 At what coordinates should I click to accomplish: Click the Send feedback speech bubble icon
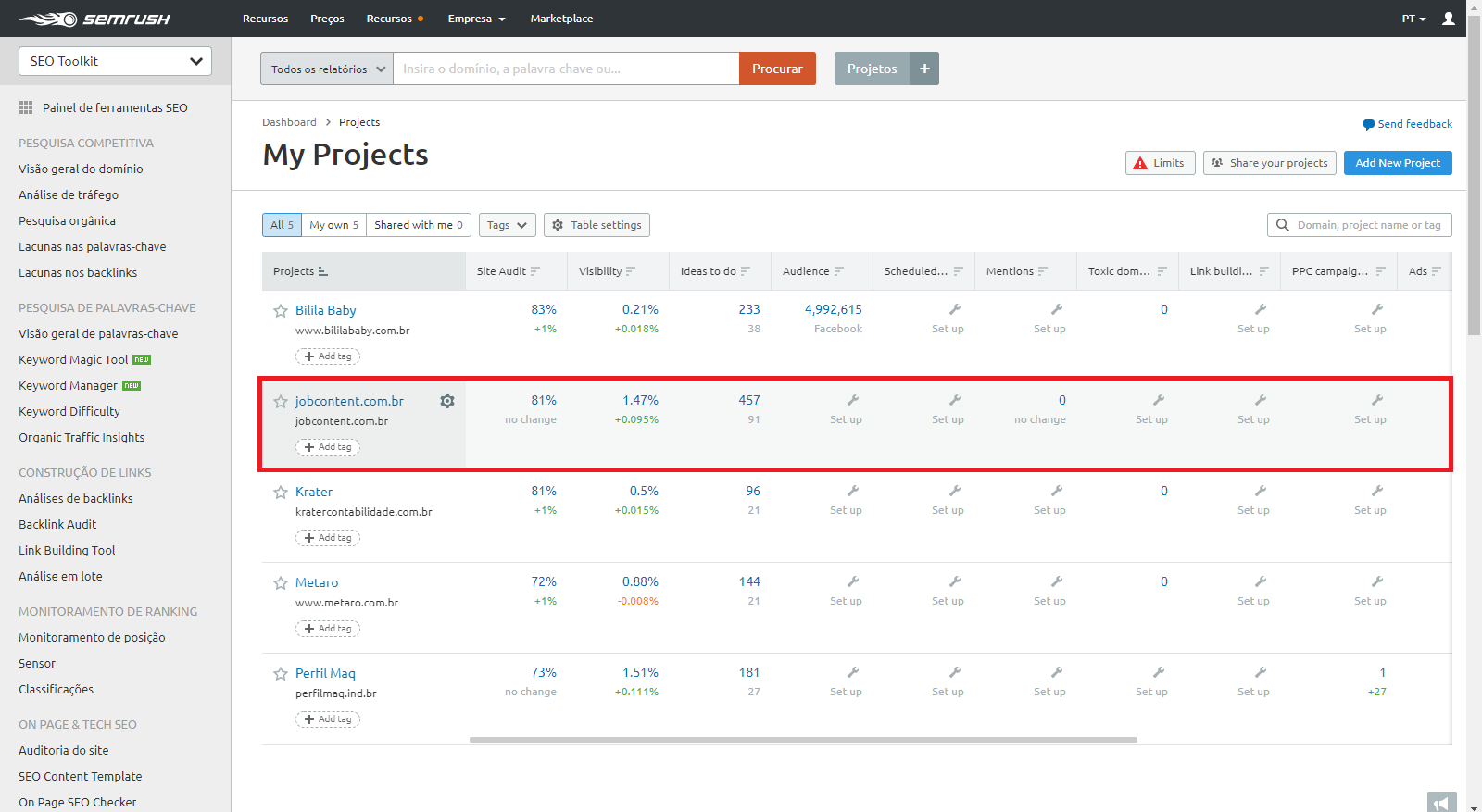coord(1368,124)
